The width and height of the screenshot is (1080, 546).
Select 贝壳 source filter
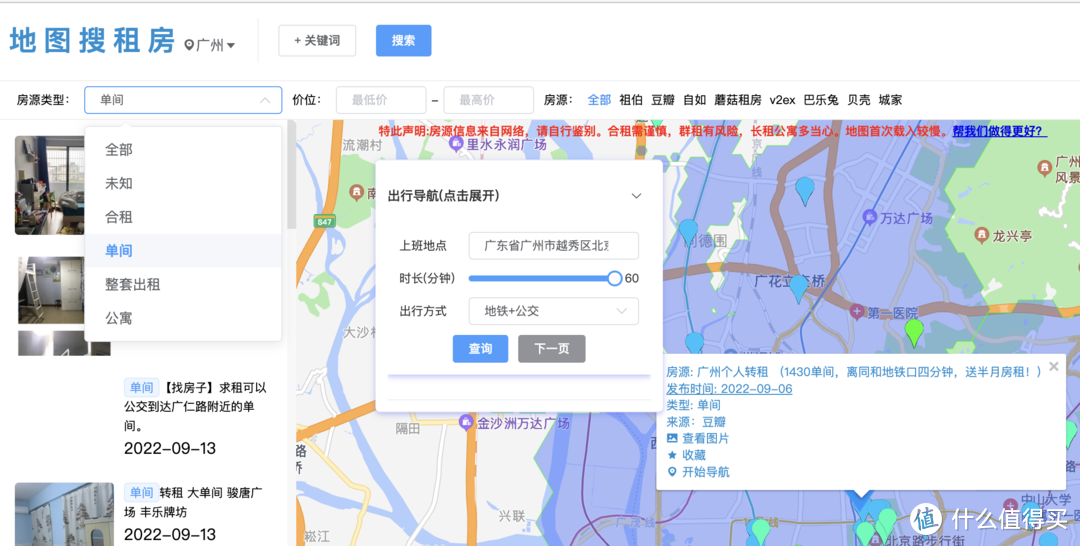(859, 100)
